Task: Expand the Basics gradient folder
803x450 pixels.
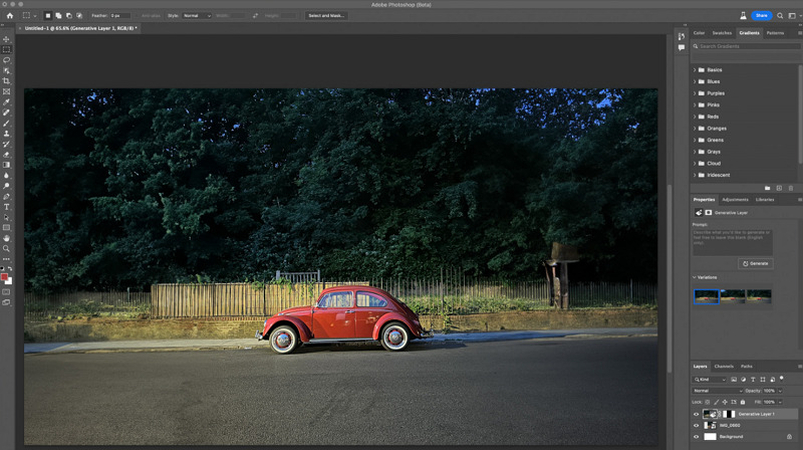Action: coord(695,70)
